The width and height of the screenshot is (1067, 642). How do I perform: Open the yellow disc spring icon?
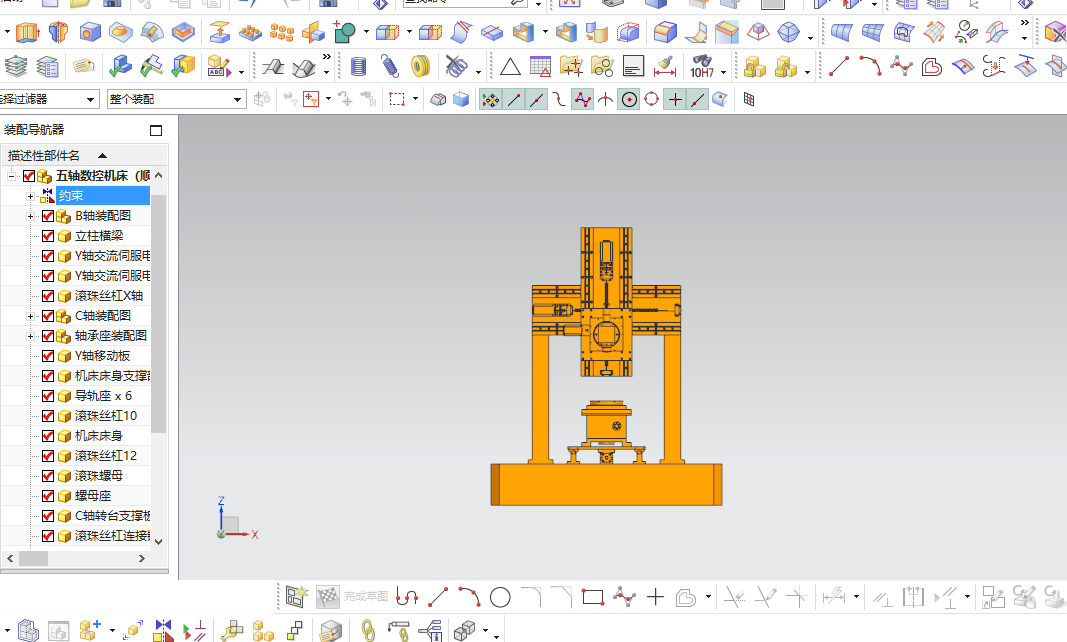point(421,67)
